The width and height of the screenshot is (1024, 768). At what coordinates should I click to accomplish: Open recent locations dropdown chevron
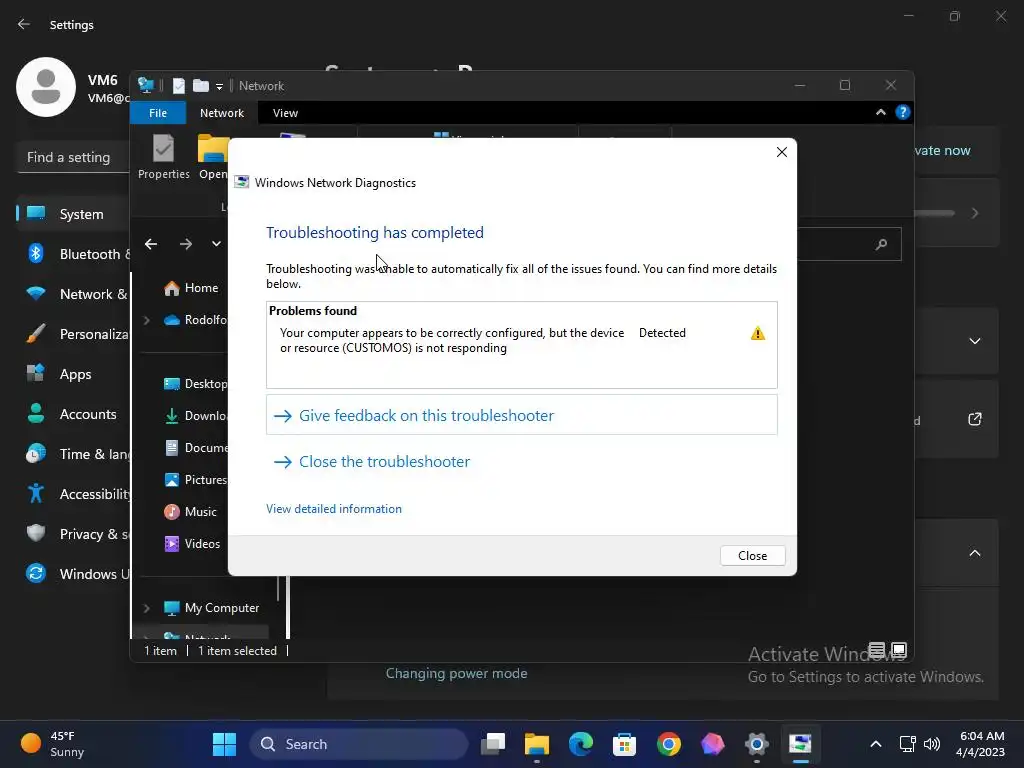click(216, 244)
